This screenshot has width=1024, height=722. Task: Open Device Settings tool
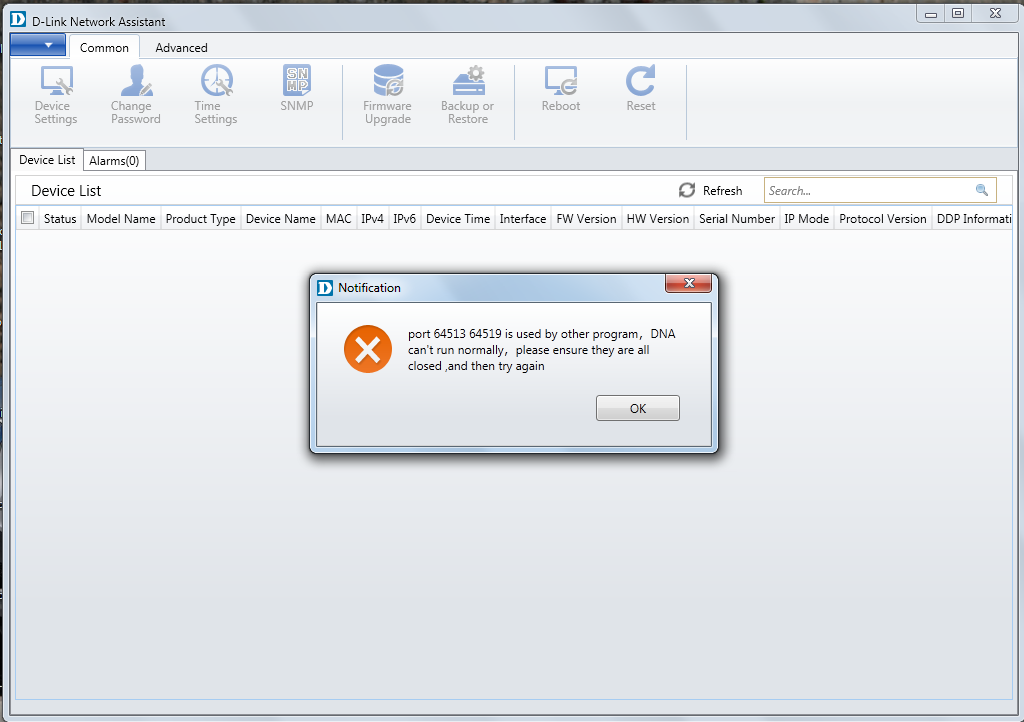coord(56,95)
